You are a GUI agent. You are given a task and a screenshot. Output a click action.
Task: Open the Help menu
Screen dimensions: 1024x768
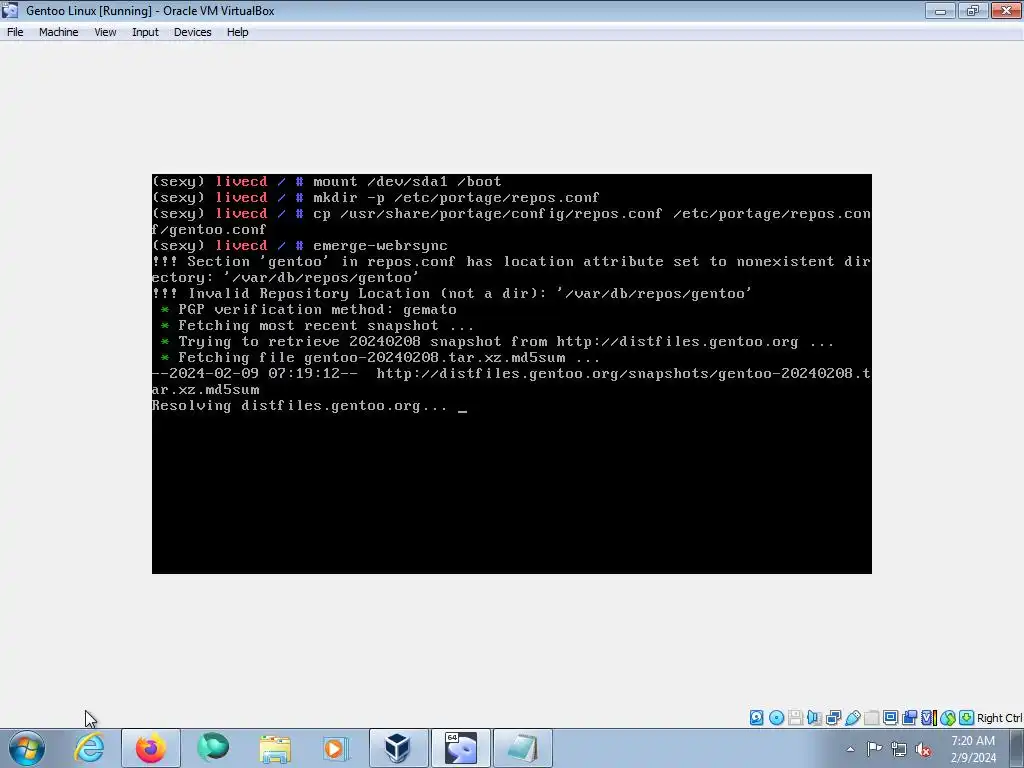click(x=238, y=32)
